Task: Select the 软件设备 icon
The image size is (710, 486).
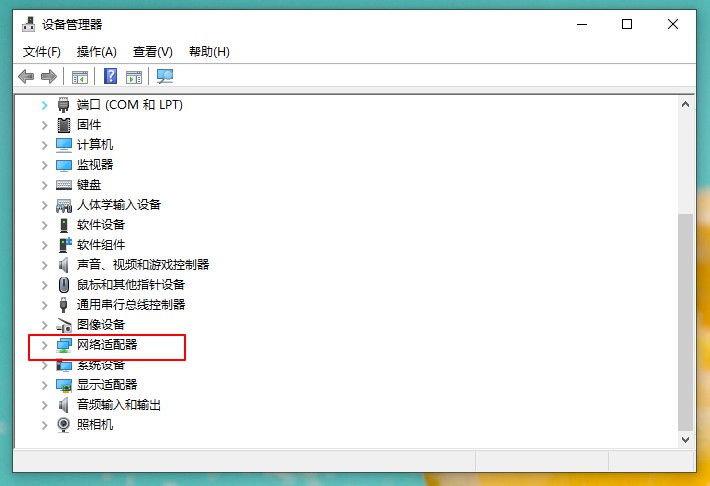Action: (x=64, y=225)
